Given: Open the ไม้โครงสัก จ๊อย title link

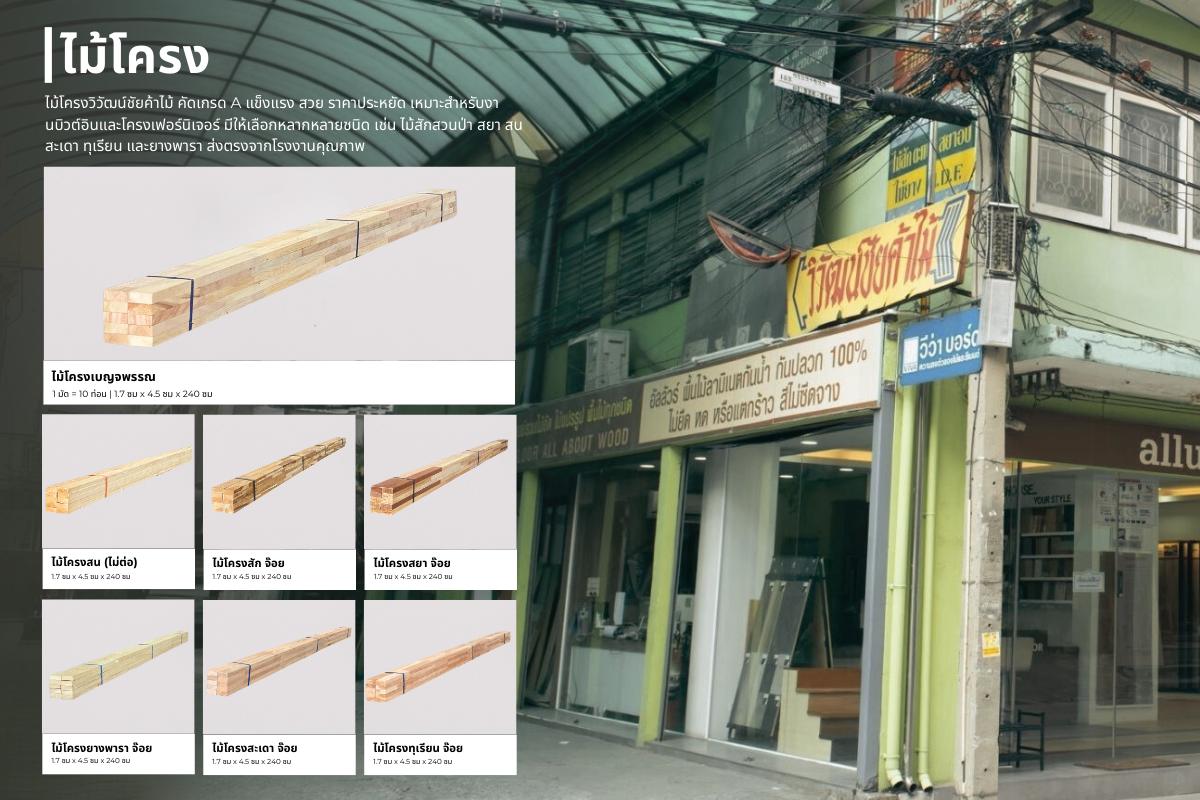Looking at the screenshot, I should [248, 563].
